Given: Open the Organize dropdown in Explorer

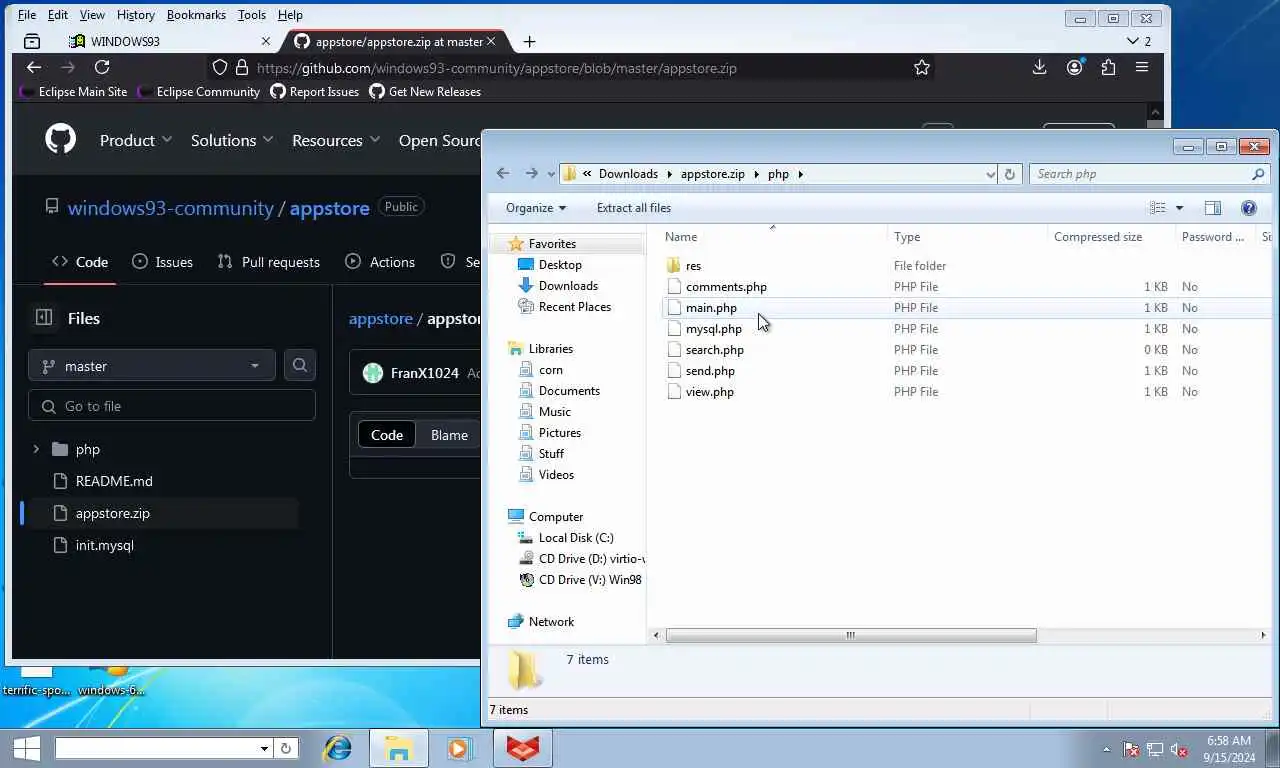Looking at the screenshot, I should point(536,208).
